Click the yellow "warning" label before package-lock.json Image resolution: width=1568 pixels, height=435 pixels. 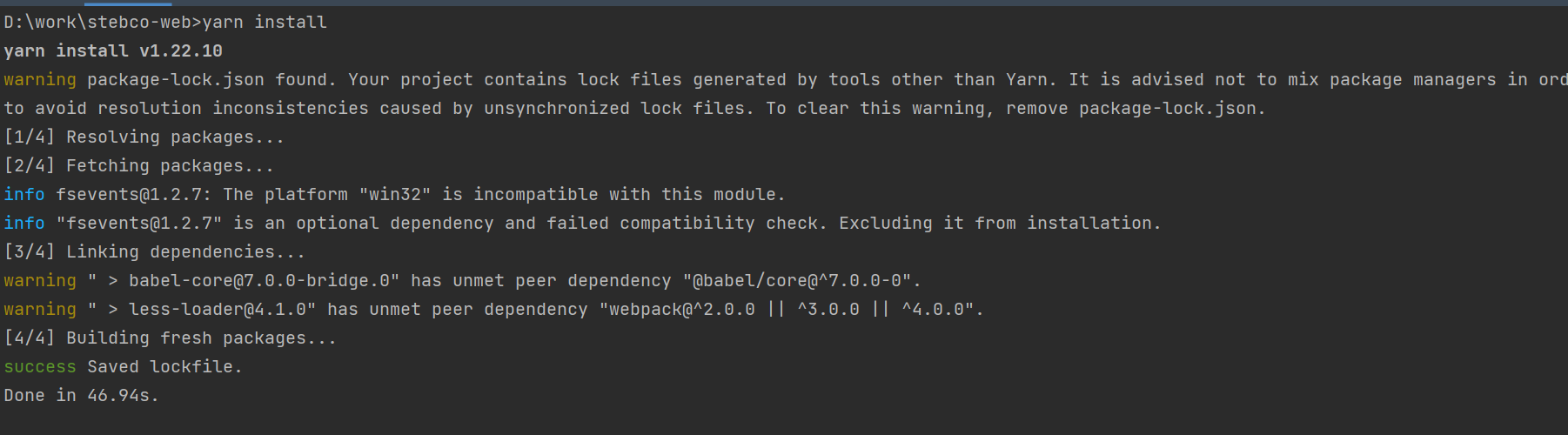point(40,79)
